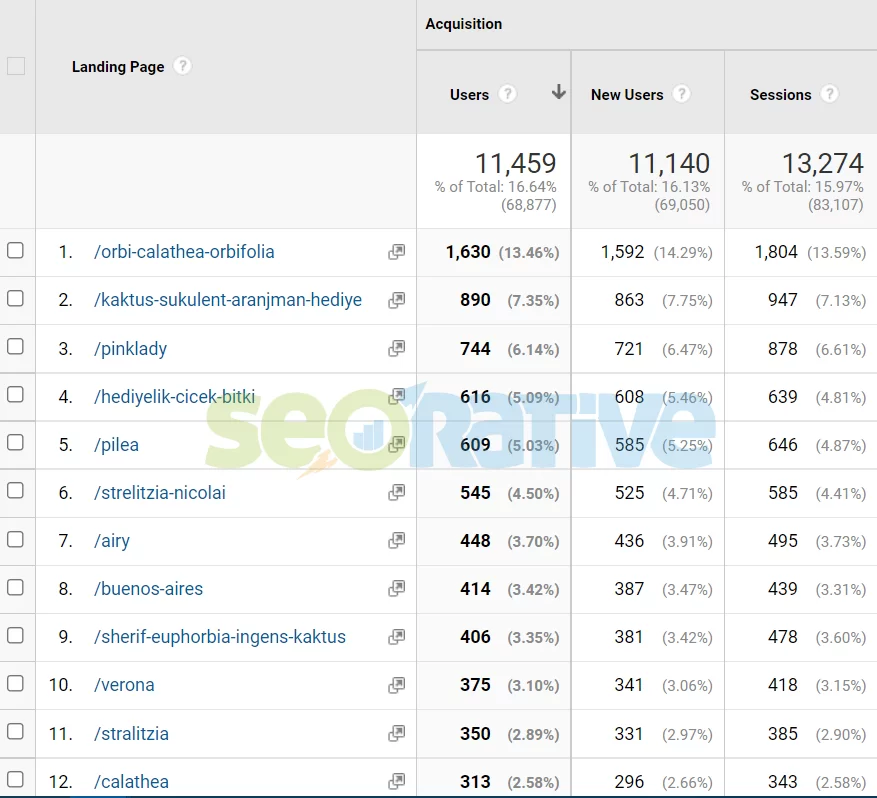Image resolution: width=877 pixels, height=798 pixels.
Task: Open the /kaktus-sukulent-aranjman-hediye landing page link
Action: click(x=228, y=300)
